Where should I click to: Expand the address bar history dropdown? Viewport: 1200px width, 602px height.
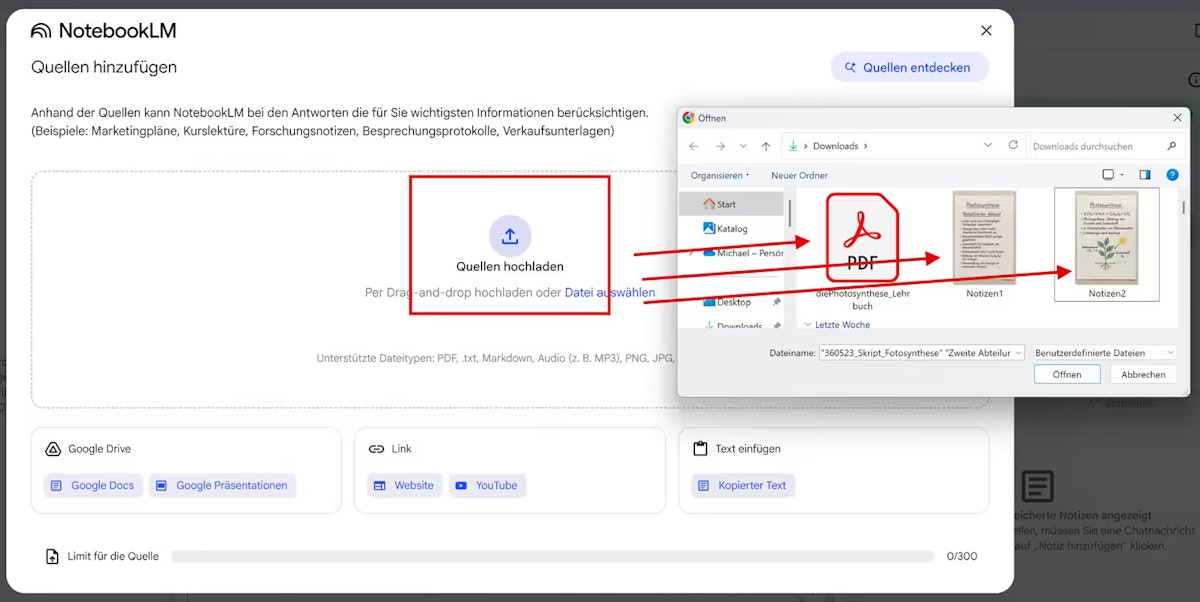pyautogui.click(x=988, y=146)
